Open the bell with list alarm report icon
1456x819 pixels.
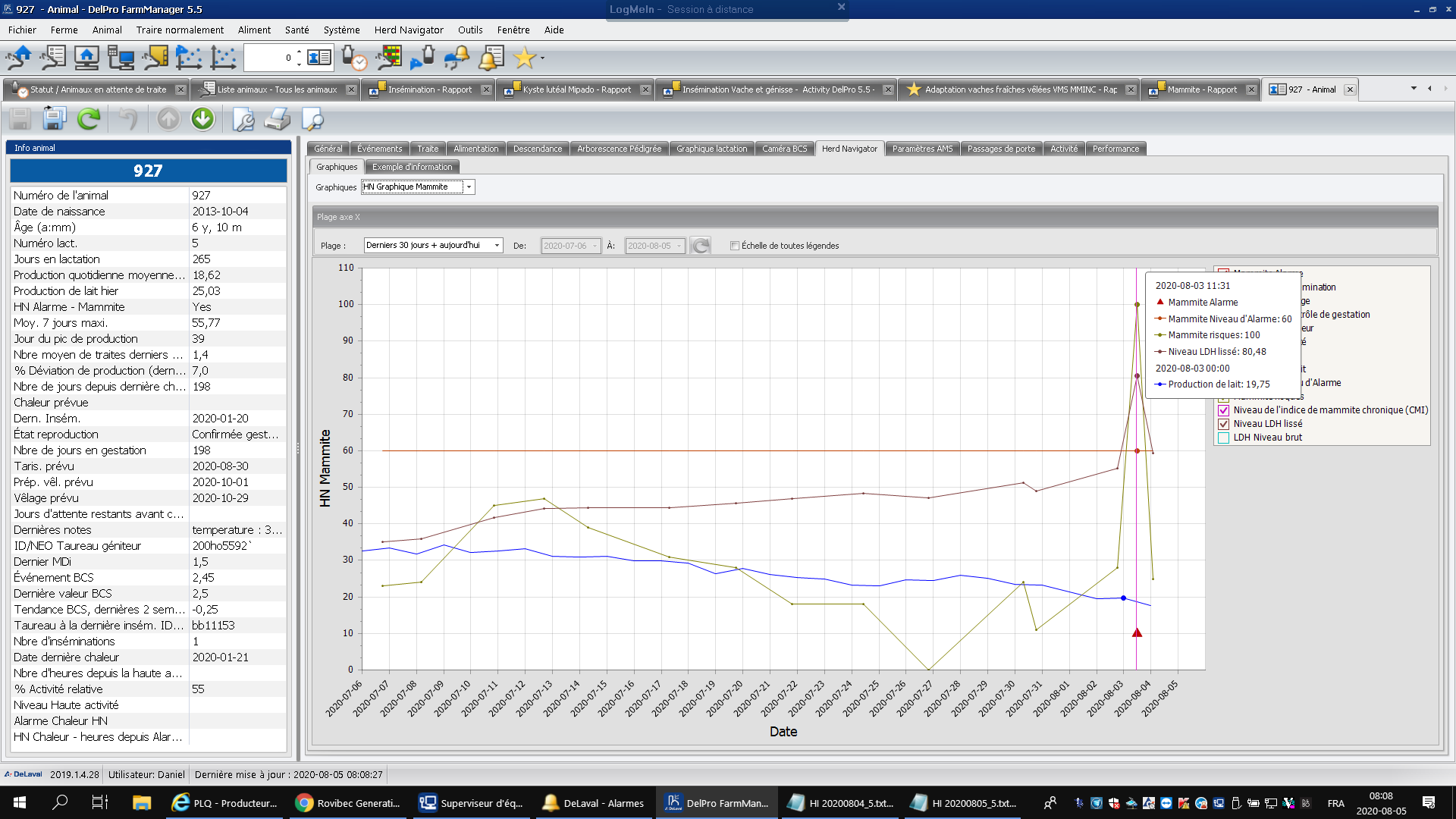[x=491, y=58]
